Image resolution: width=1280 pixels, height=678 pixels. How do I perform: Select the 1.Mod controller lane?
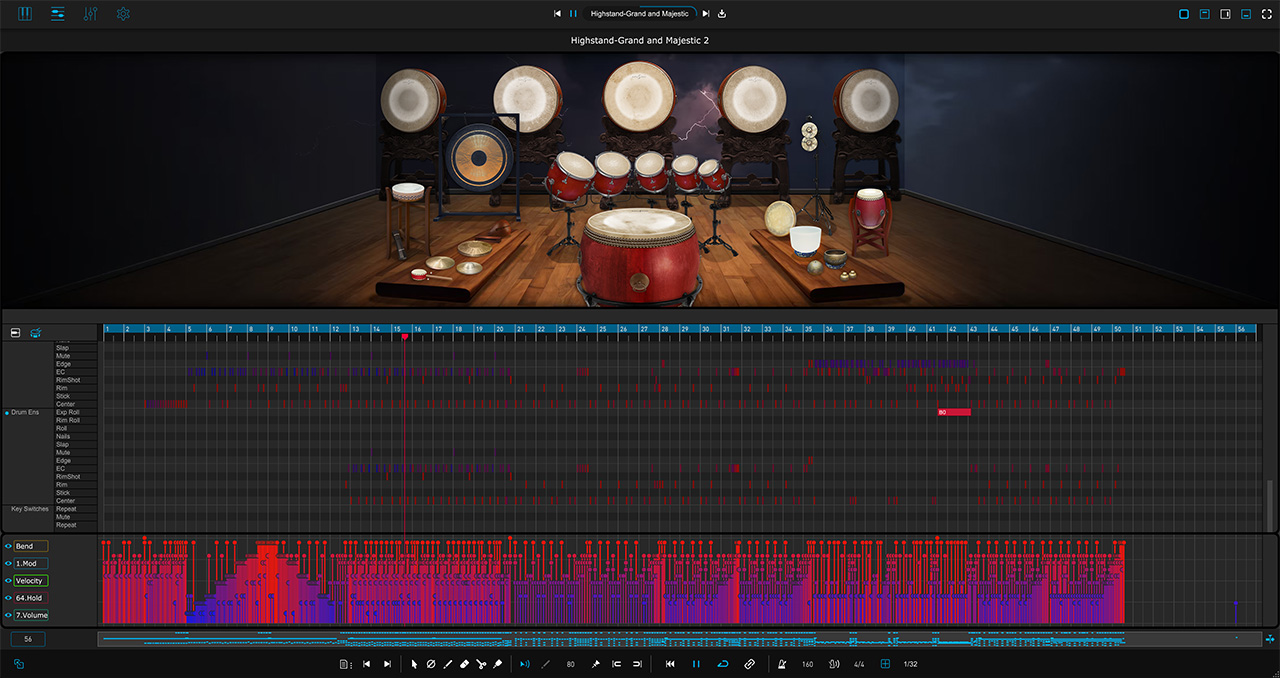tap(31, 563)
